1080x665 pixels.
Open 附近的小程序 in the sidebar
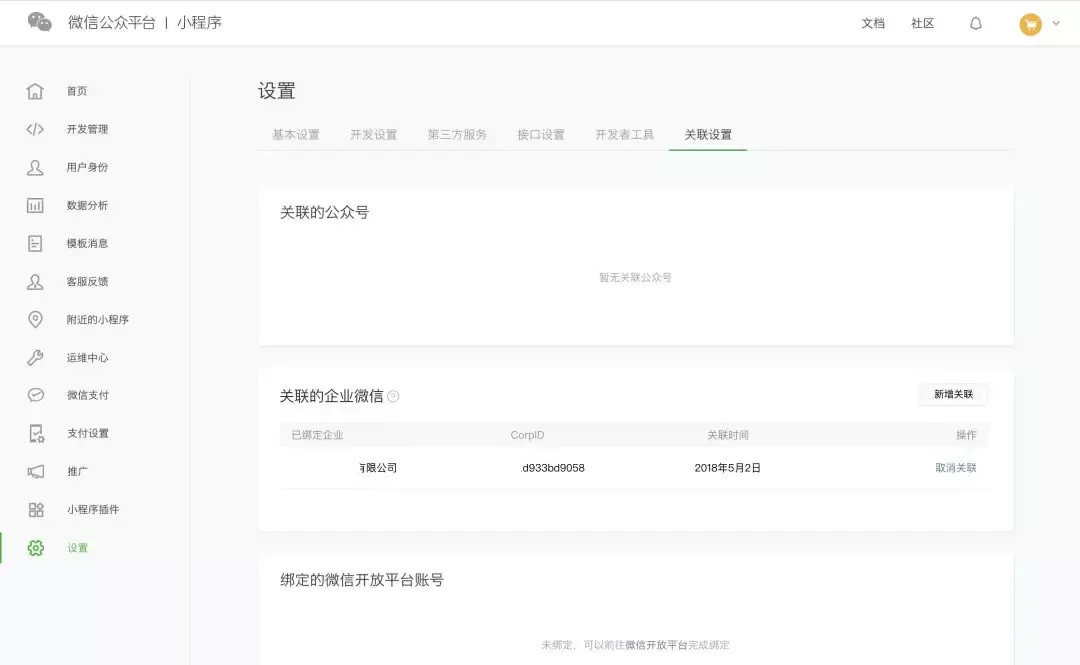click(x=97, y=319)
